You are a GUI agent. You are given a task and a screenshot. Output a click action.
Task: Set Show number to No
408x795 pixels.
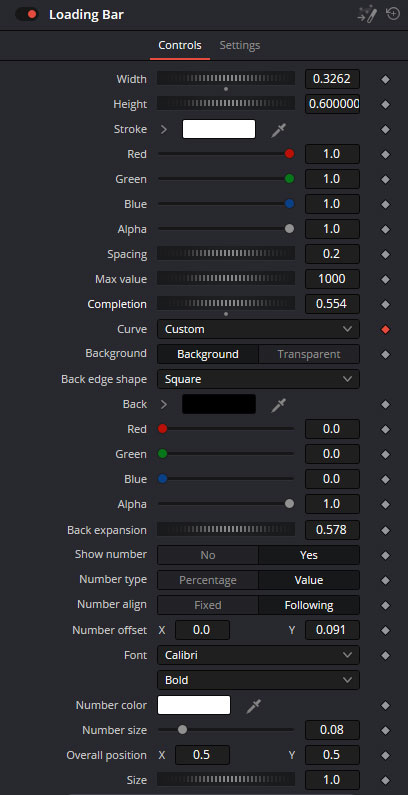(208, 555)
